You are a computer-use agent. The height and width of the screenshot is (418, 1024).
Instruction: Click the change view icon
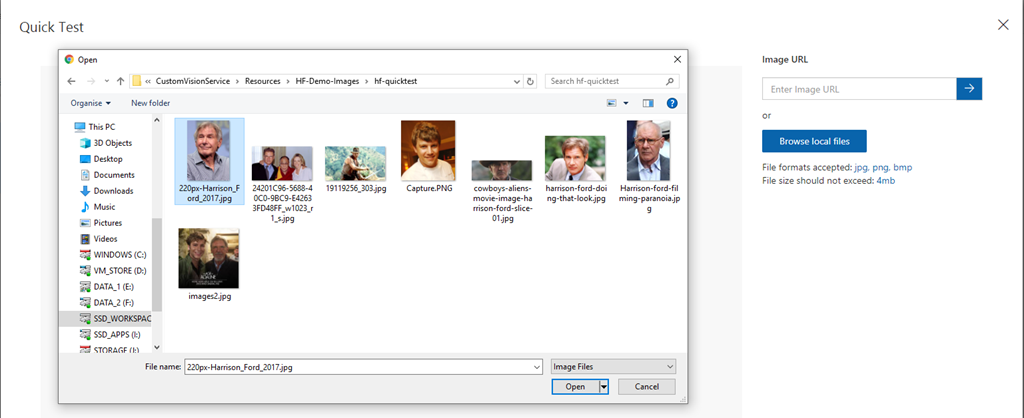(611, 103)
